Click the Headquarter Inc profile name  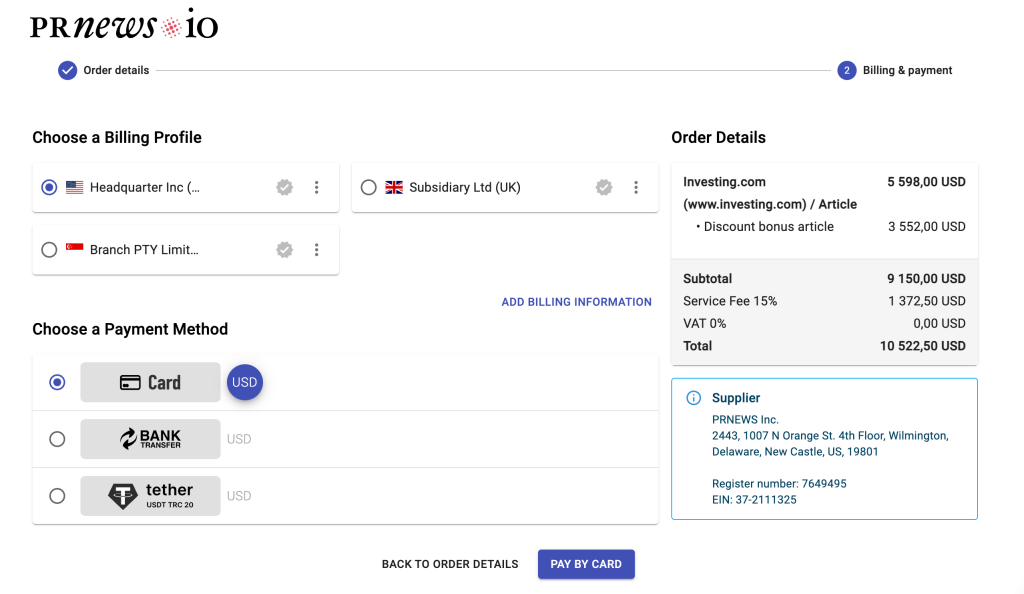145,187
